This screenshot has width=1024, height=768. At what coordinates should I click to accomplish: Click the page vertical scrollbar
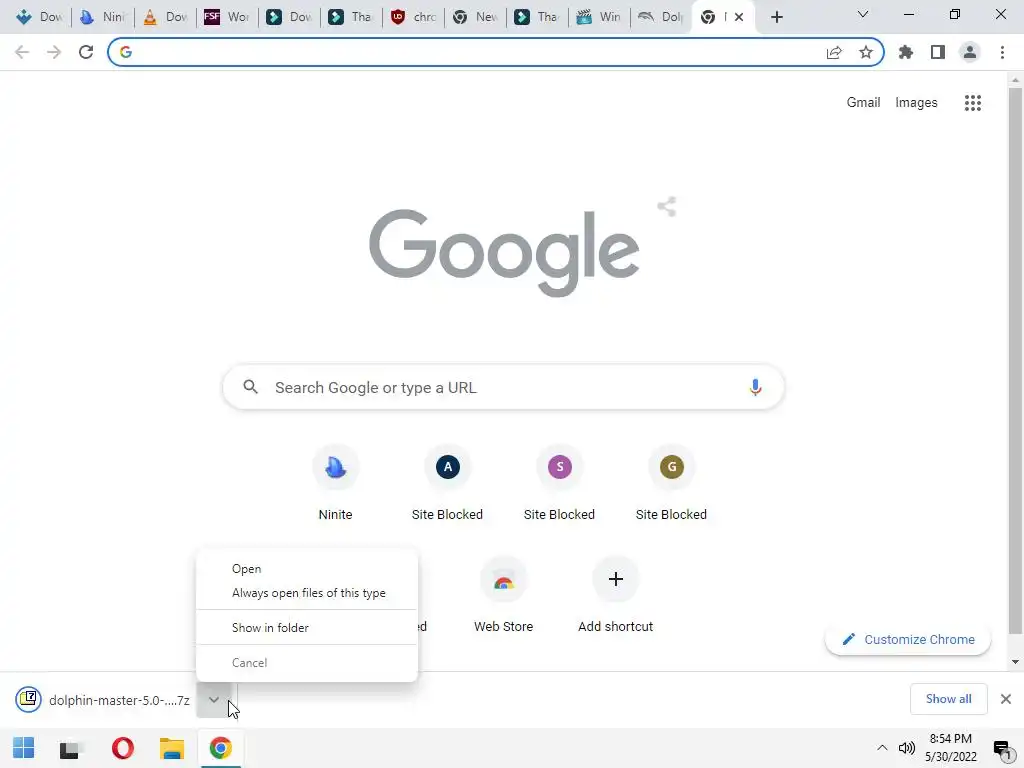point(1015,360)
